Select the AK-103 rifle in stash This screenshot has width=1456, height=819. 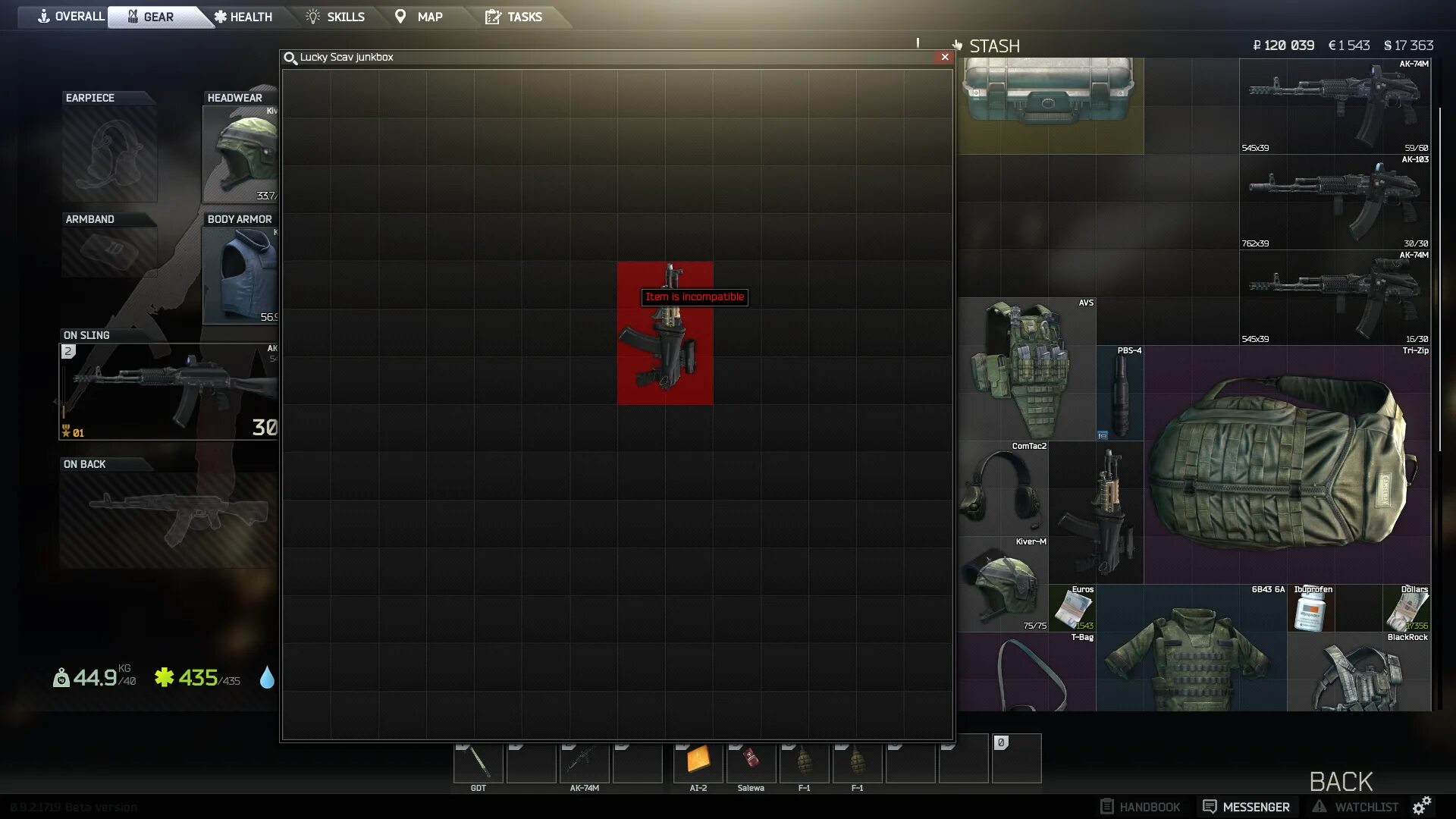click(x=1335, y=202)
